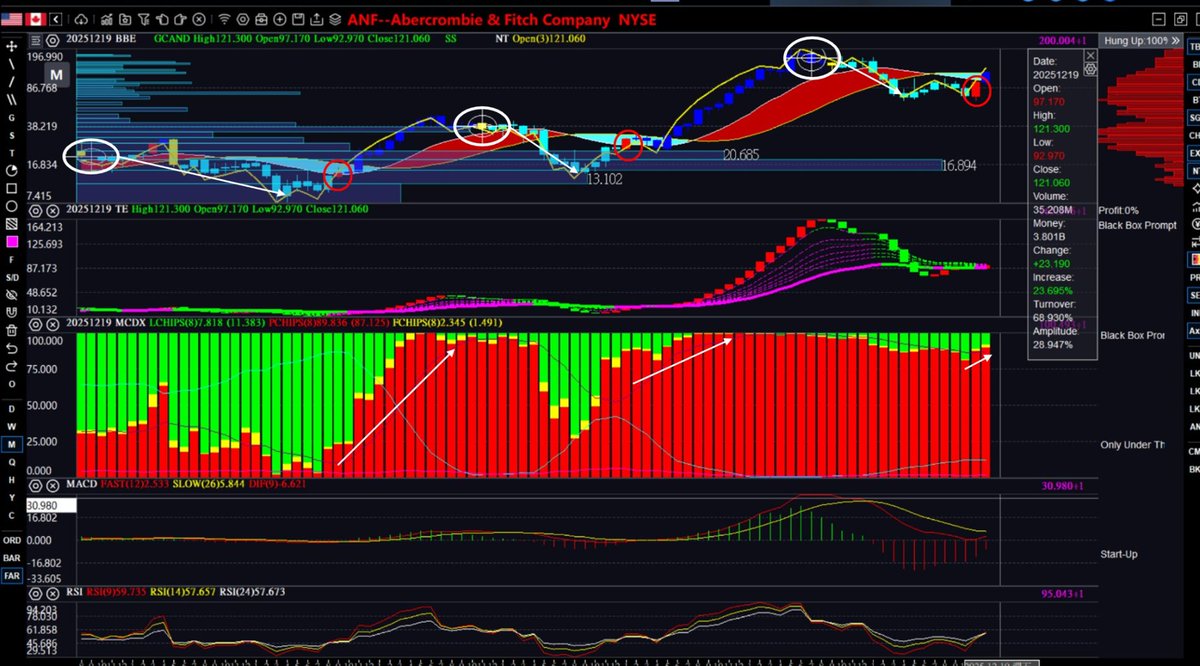The width and height of the screenshot is (1200, 666).
Task: Close the date info popup with its X
Action: [x=1090, y=55]
